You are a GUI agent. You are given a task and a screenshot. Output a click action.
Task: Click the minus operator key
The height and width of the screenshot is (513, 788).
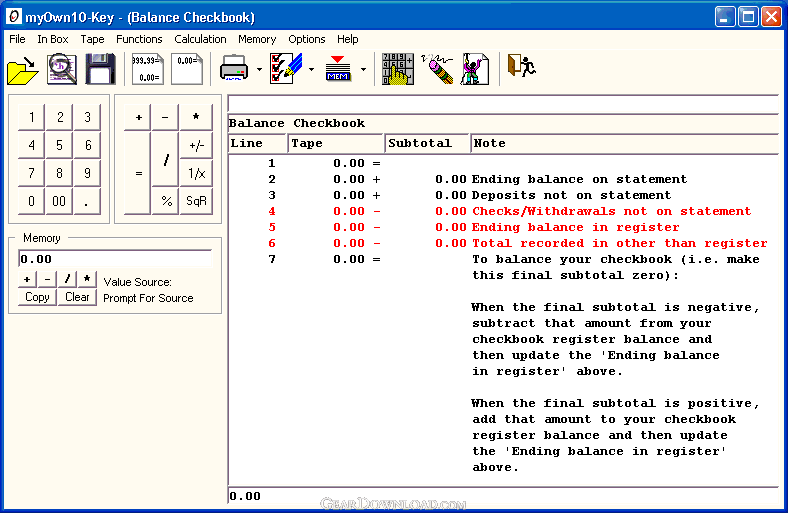165,117
